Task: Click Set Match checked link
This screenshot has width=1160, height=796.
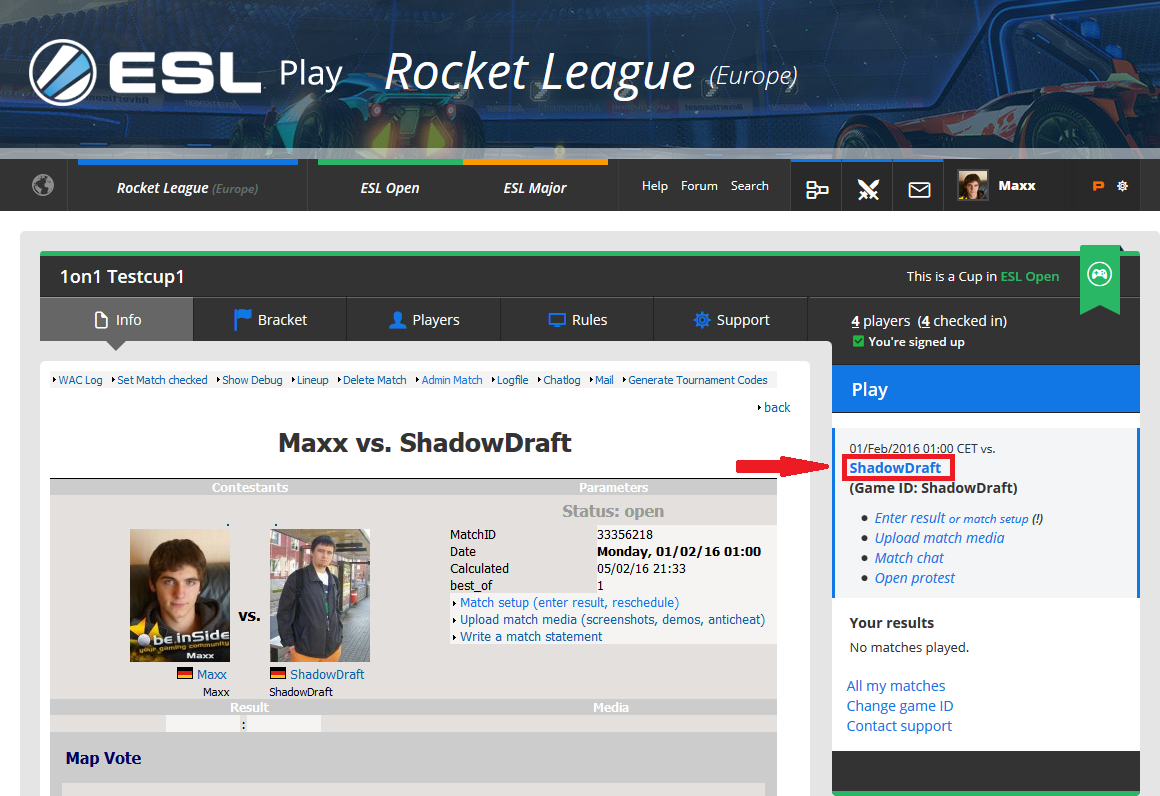Action: click(162, 380)
